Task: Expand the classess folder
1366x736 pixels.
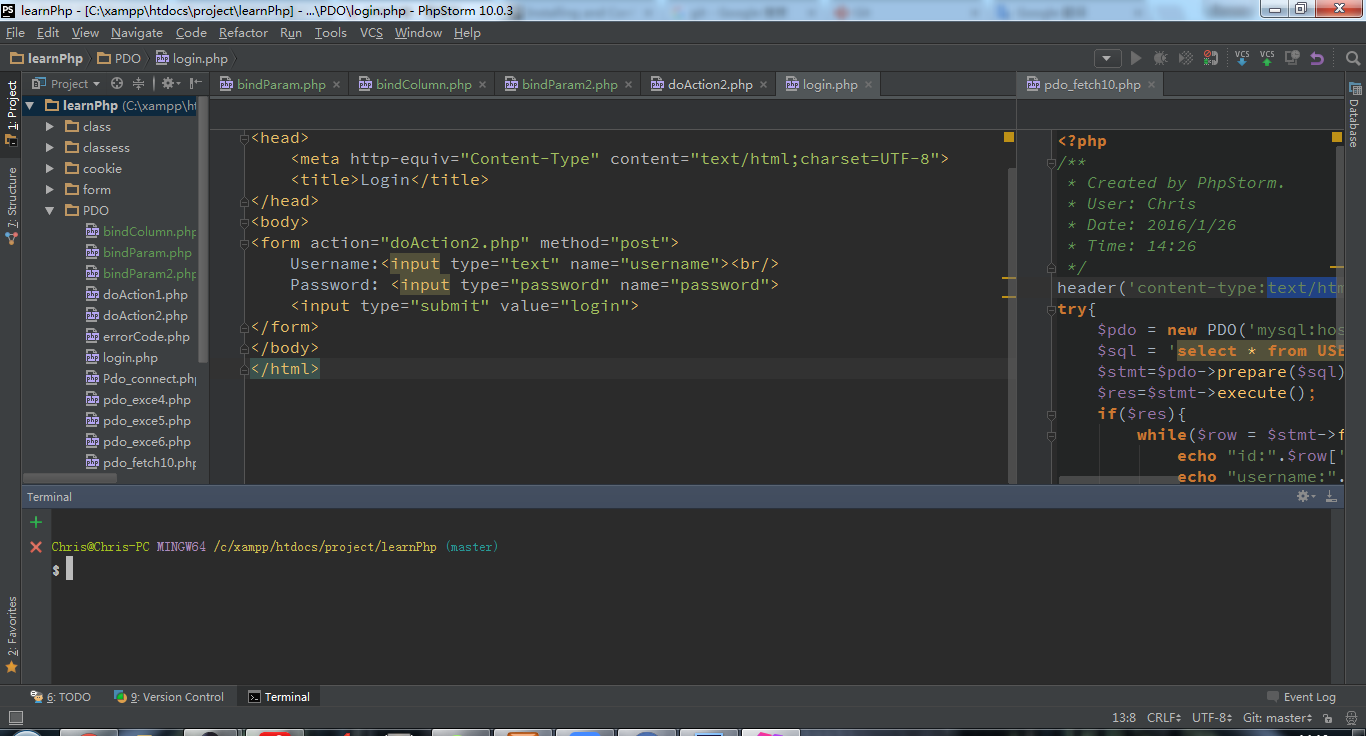Action: [50, 147]
